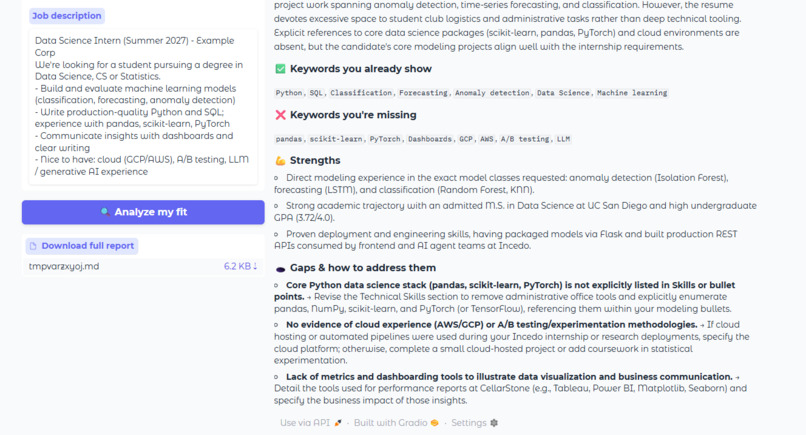Click the red X icon near Keywords you're missing
This screenshot has width=806, height=435.
pos(280,115)
